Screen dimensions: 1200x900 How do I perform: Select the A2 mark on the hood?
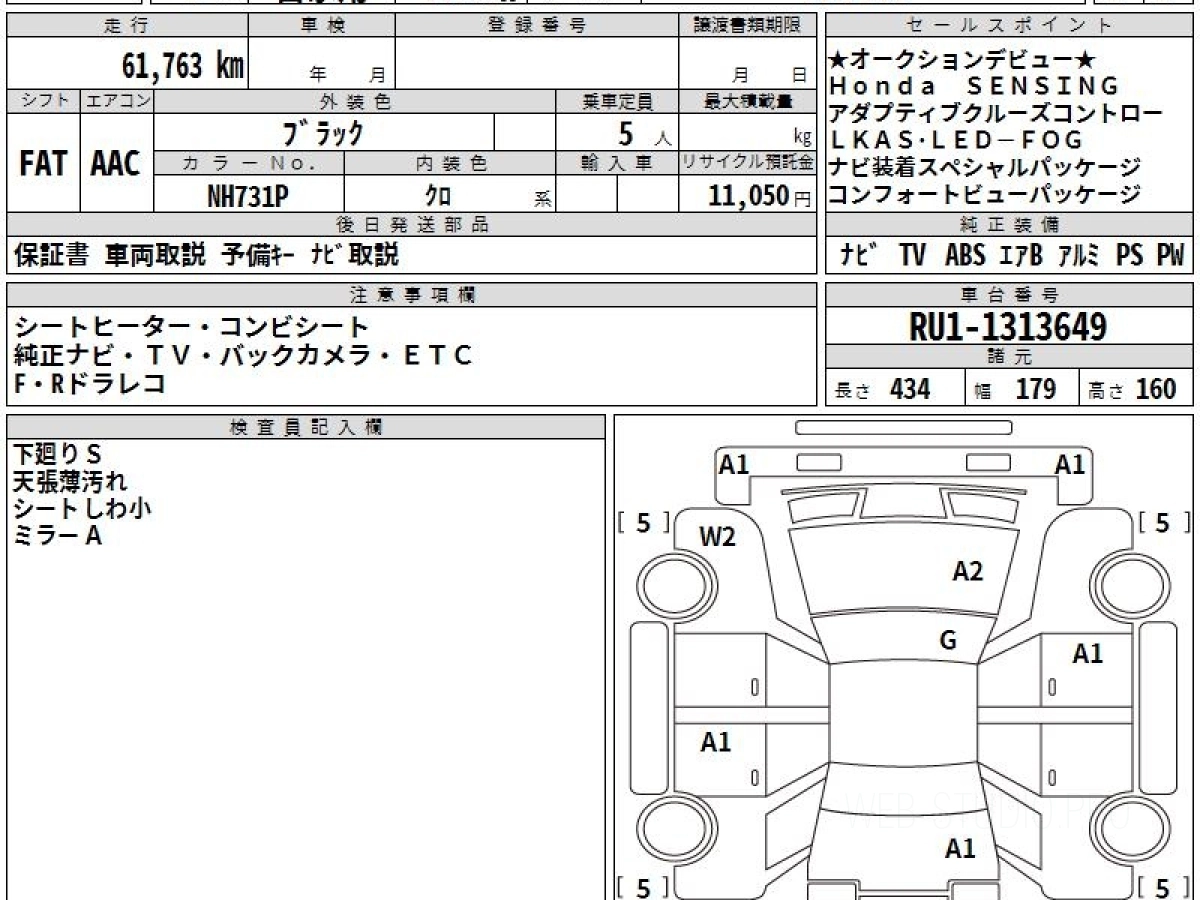point(967,571)
